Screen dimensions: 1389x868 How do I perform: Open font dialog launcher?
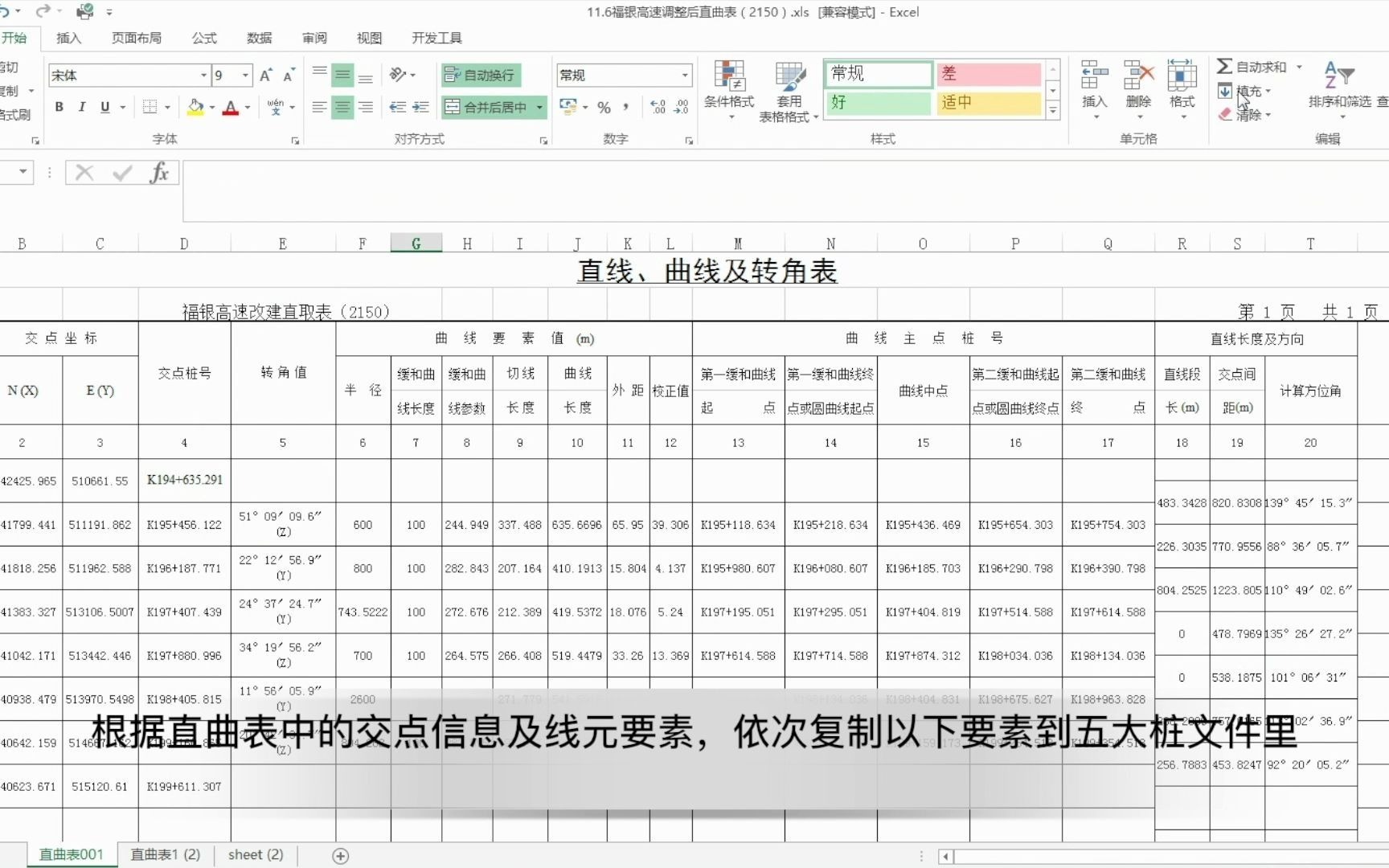pos(295,141)
